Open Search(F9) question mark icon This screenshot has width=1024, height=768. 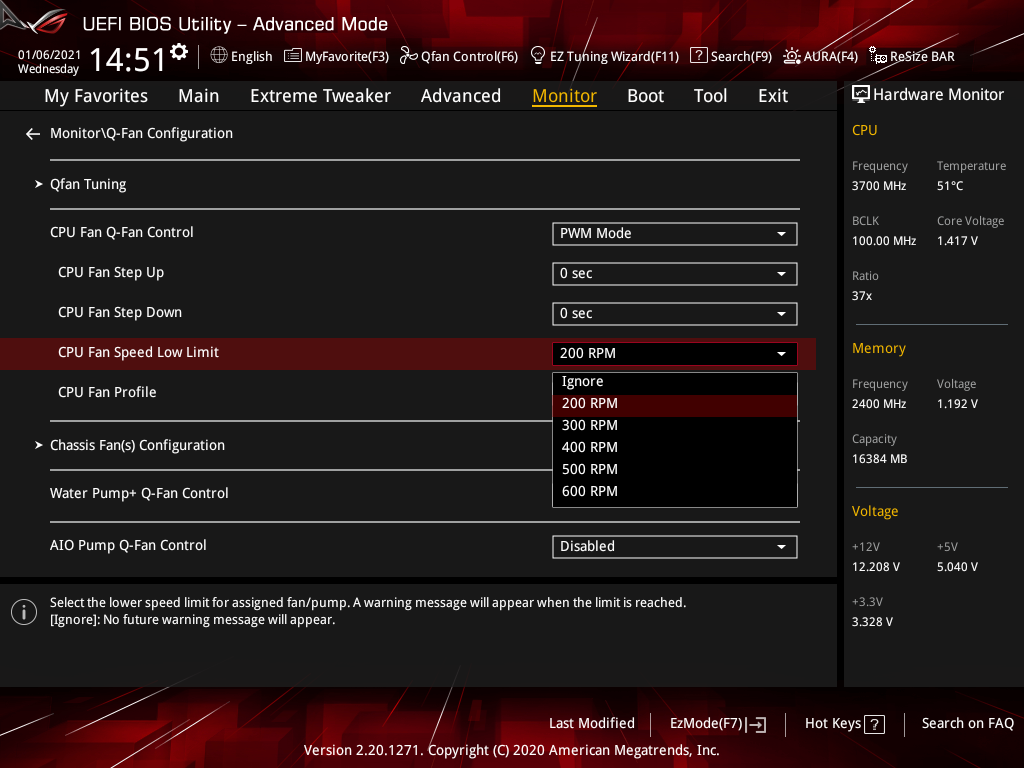point(698,56)
